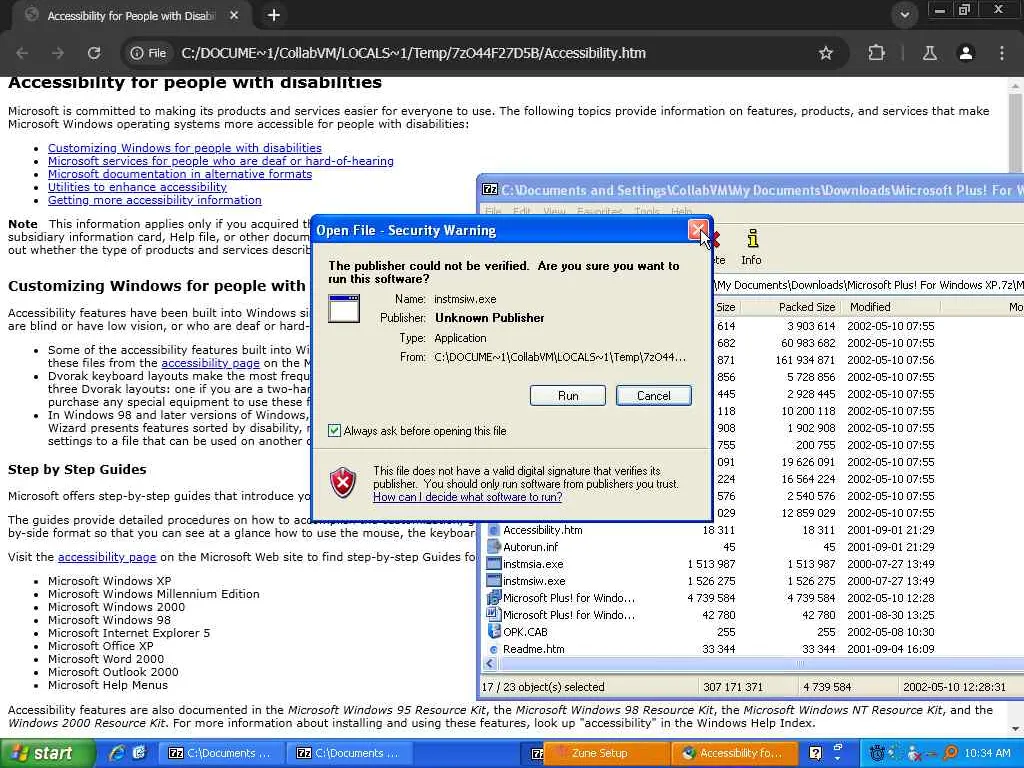Click the blue round system tray icon
The width and height of the screenshot is (1024, 768).
[877, 754]
